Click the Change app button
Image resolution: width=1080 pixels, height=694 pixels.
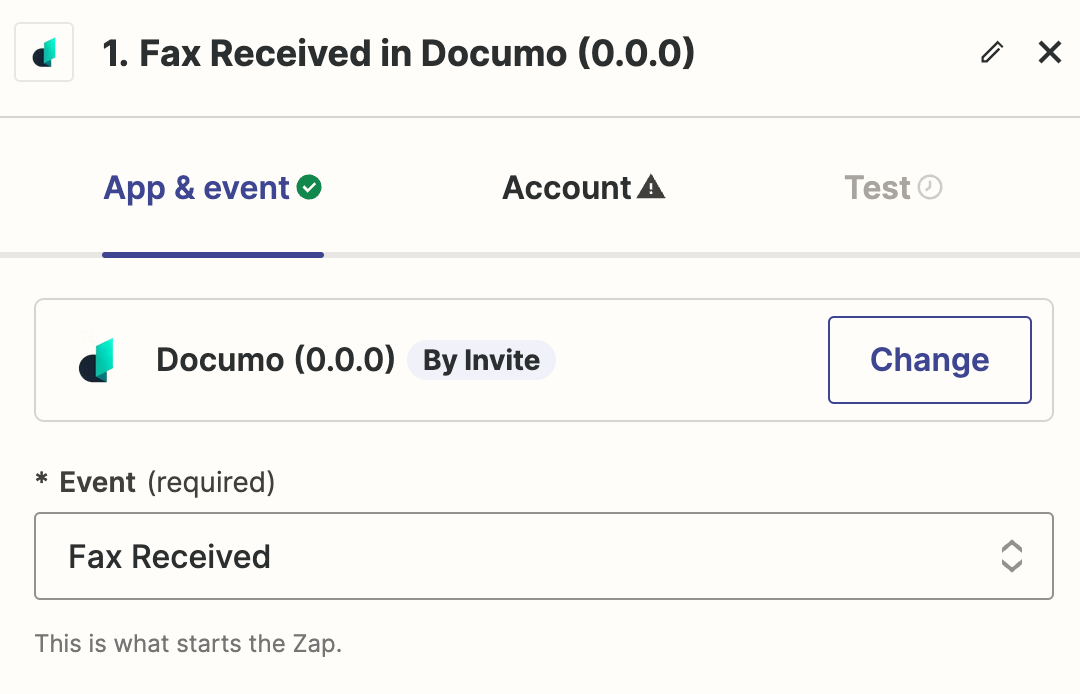point(929,360)
